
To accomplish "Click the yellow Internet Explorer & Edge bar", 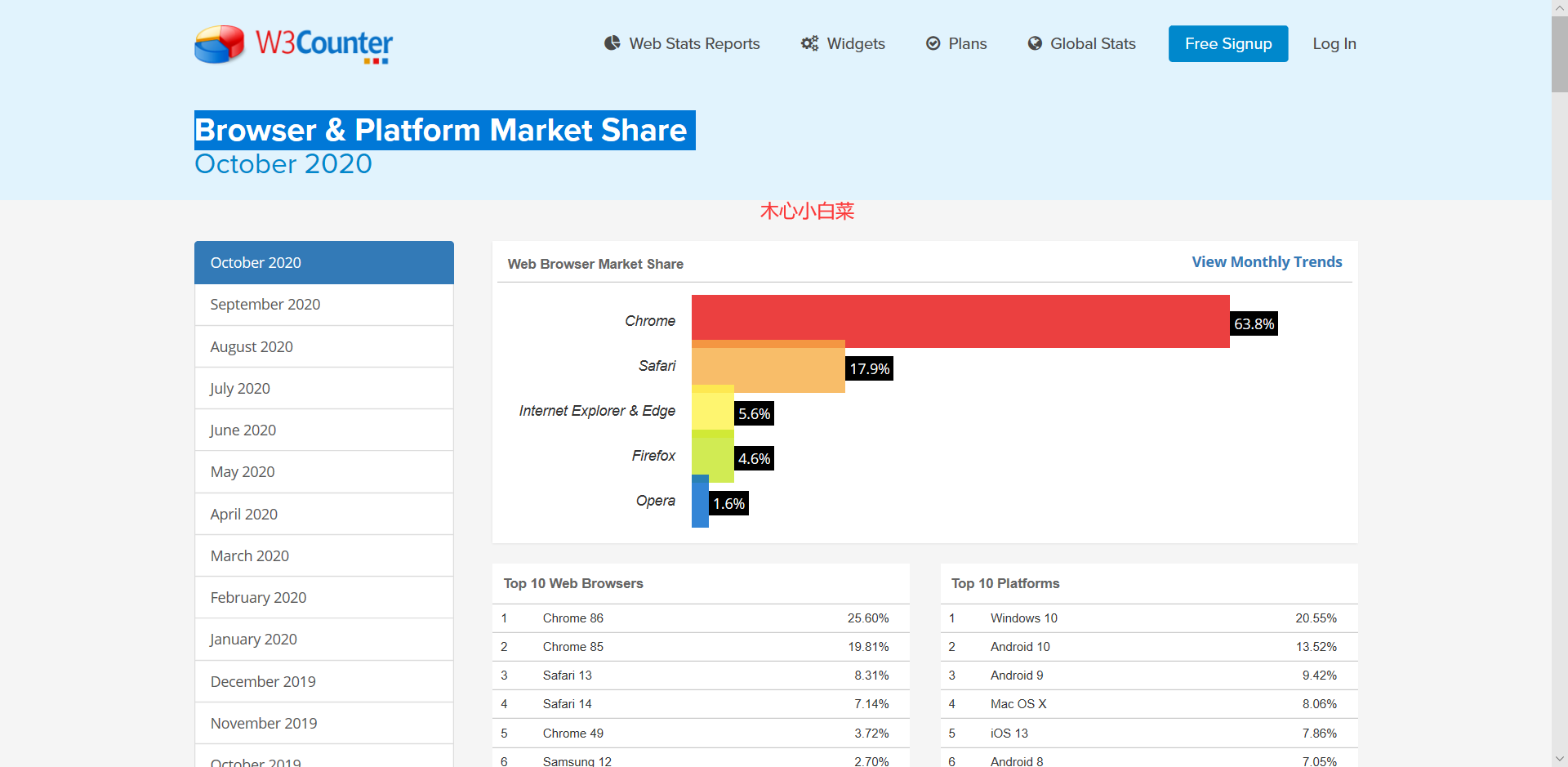I will (713, 412).
